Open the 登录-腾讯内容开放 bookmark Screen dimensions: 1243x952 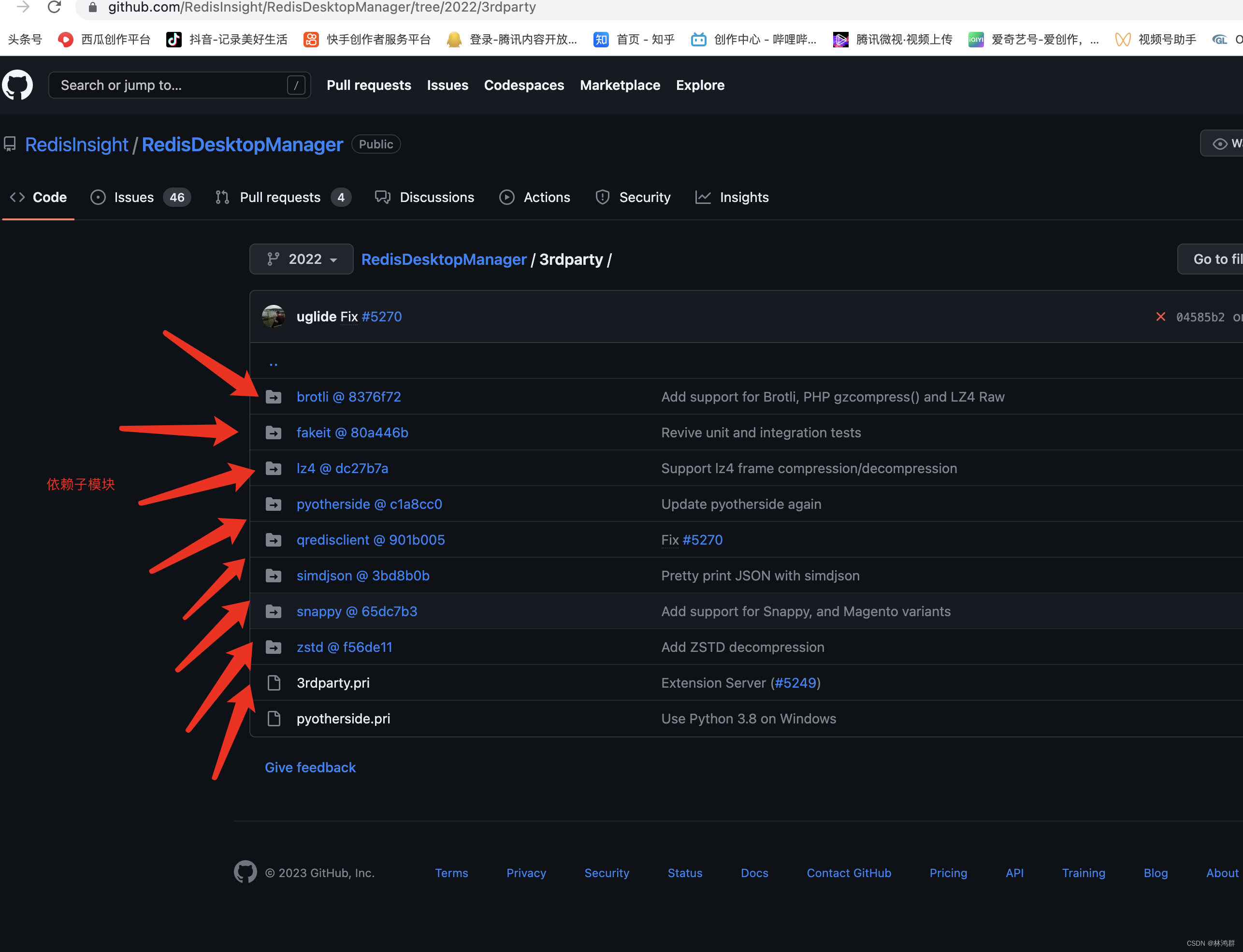512,39
